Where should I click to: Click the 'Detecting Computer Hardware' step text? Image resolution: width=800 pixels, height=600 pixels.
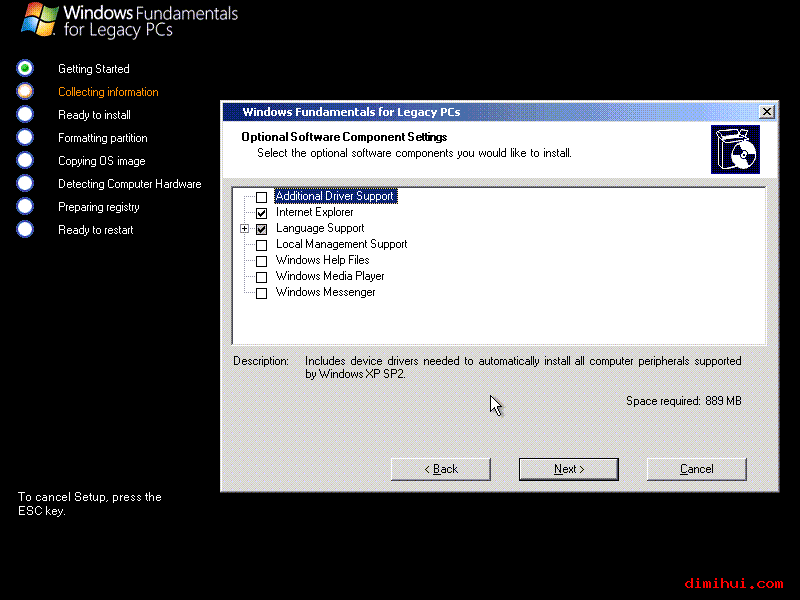[x=130, y=184]
